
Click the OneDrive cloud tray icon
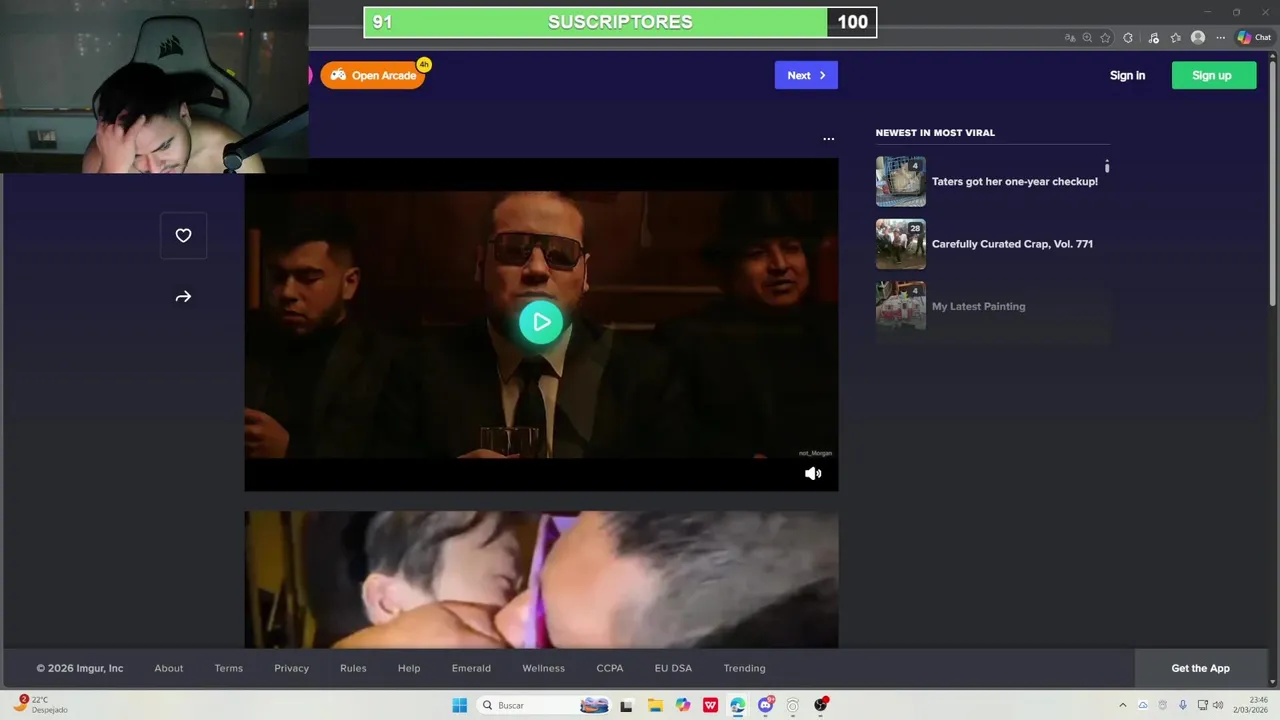click(1143, 705)
